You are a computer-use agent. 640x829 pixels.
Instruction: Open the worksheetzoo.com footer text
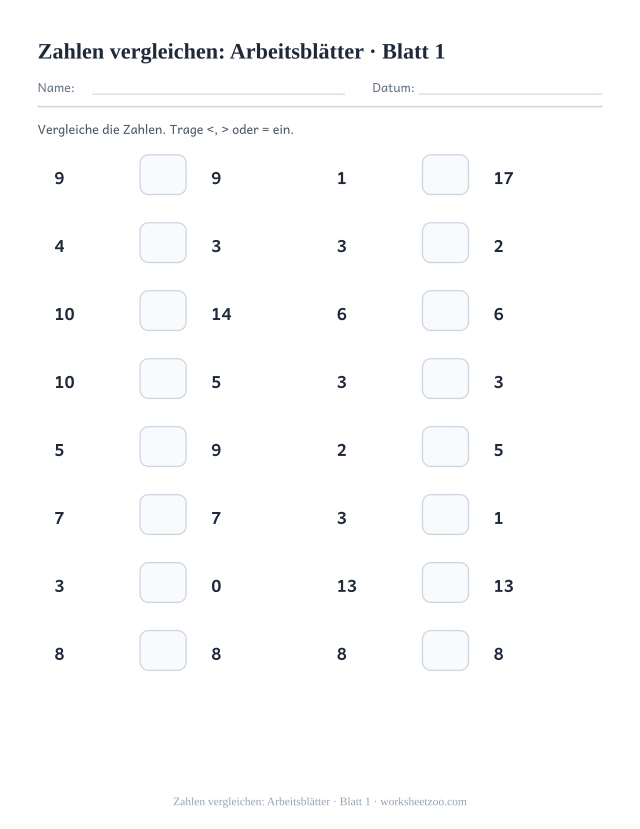click(x=423, y=802)
